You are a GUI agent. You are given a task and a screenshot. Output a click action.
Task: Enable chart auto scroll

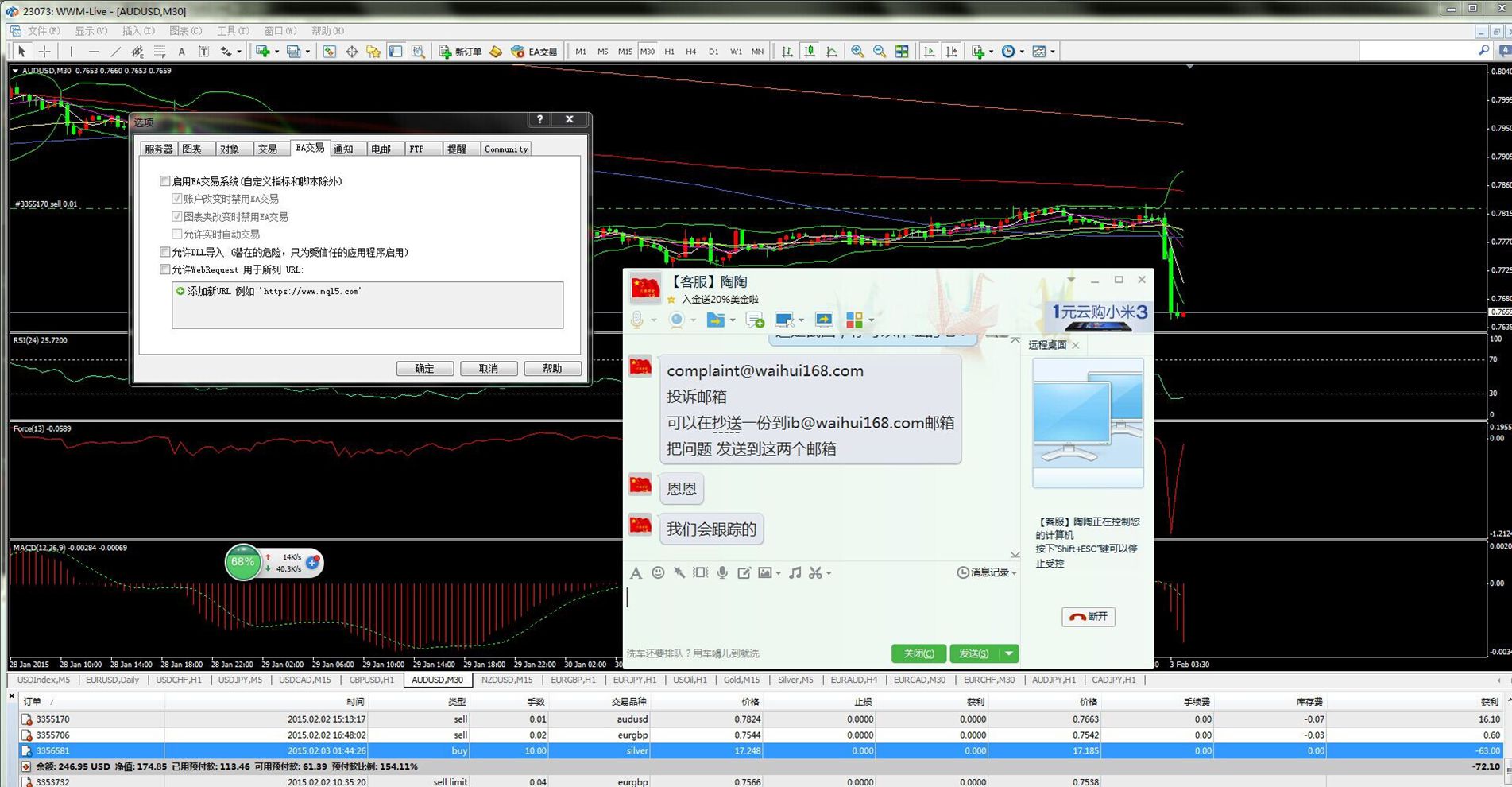click(929, 52)
